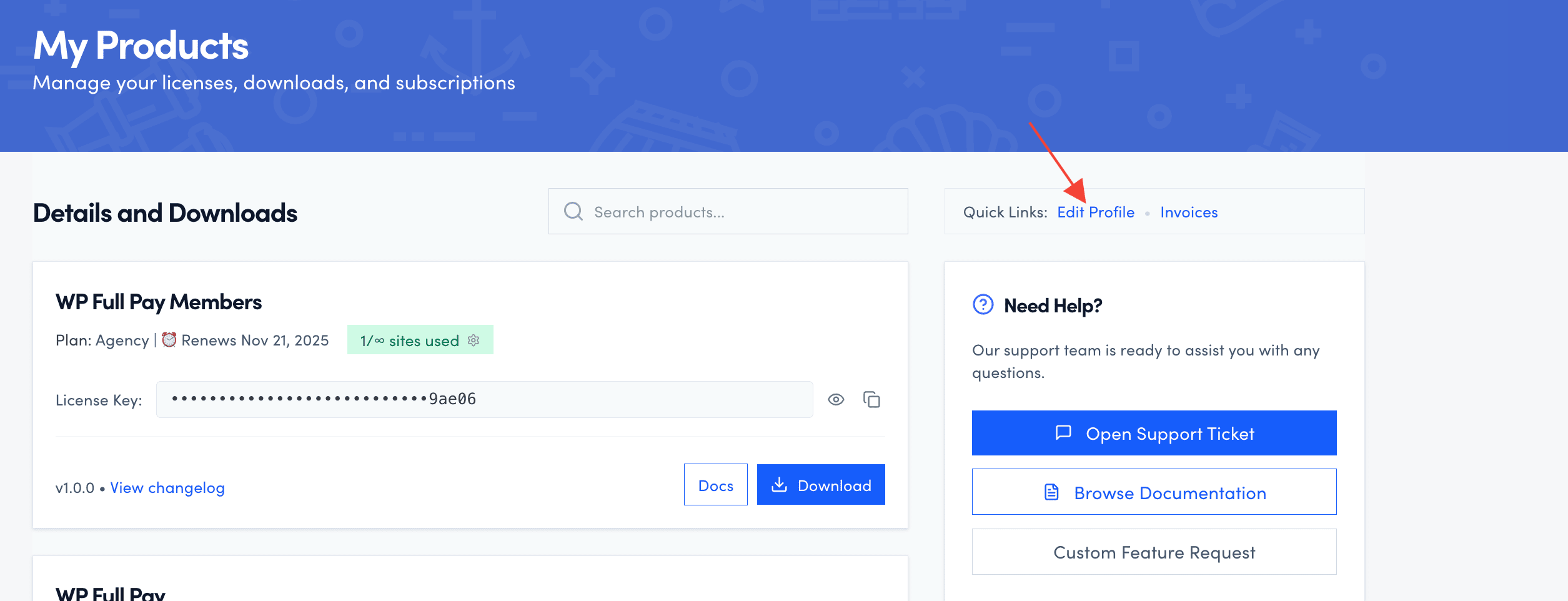Image resolution: width=1568 pixels, height=601 pixels.
Task: Click the WP Full Pay Members product title
Action: click(159, 302)
